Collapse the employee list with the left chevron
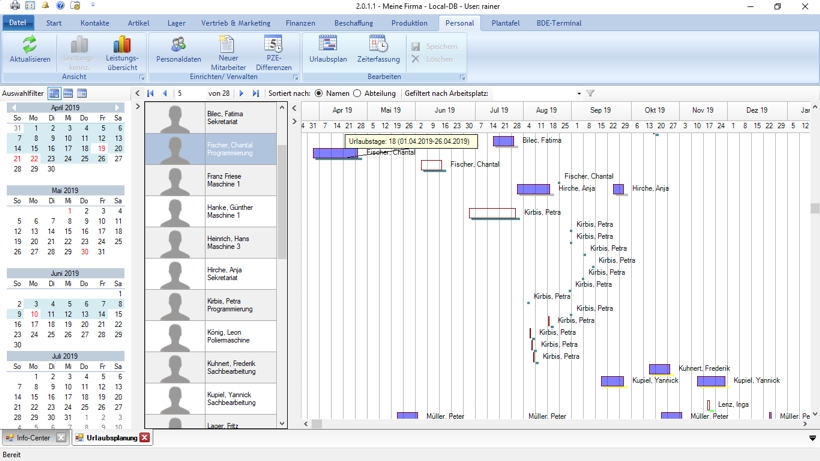Image resolution: width=820 pixels, height=461 pixels. click(x=137, y=94)
